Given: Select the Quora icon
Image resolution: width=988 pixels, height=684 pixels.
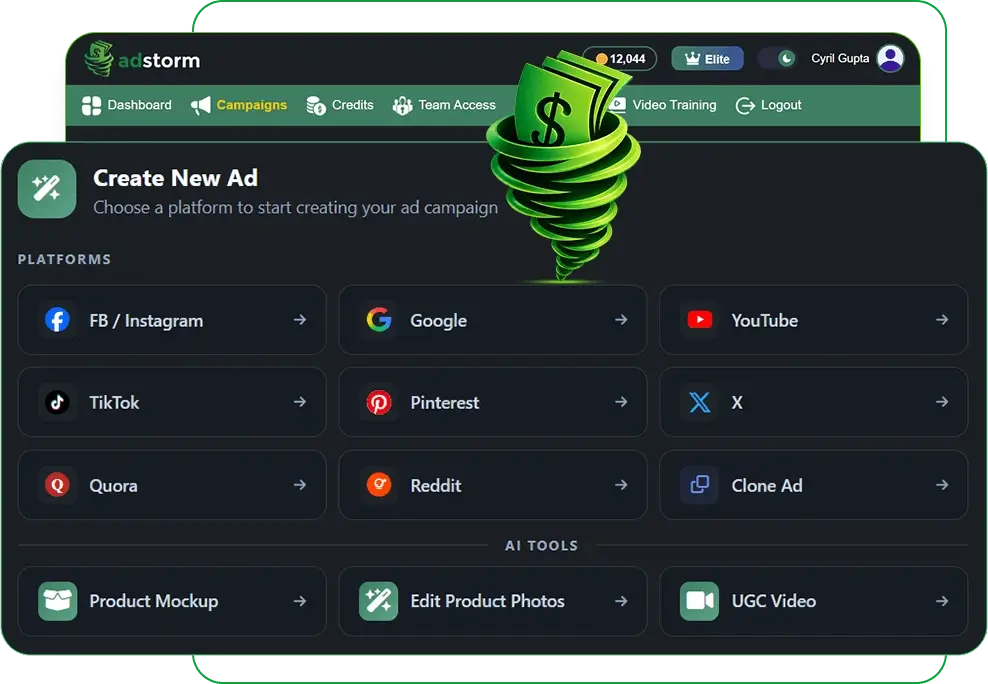Looking at the screenshot, I should tap(57, 484).
